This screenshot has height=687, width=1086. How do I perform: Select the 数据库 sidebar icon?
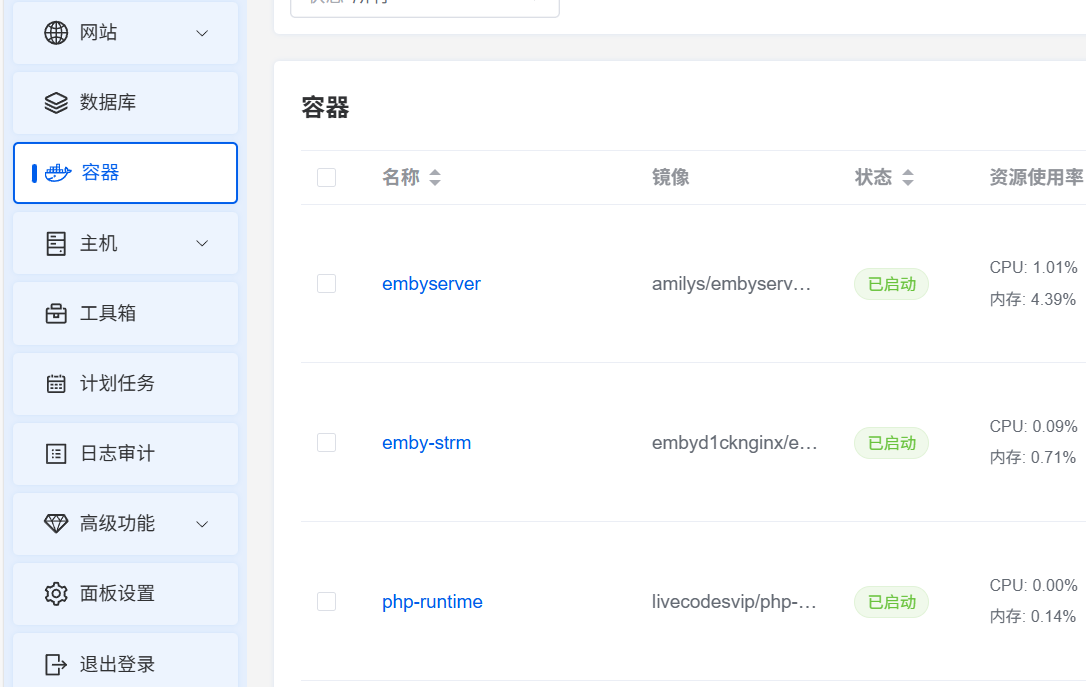pyautogui.click(x=57, y=102)
